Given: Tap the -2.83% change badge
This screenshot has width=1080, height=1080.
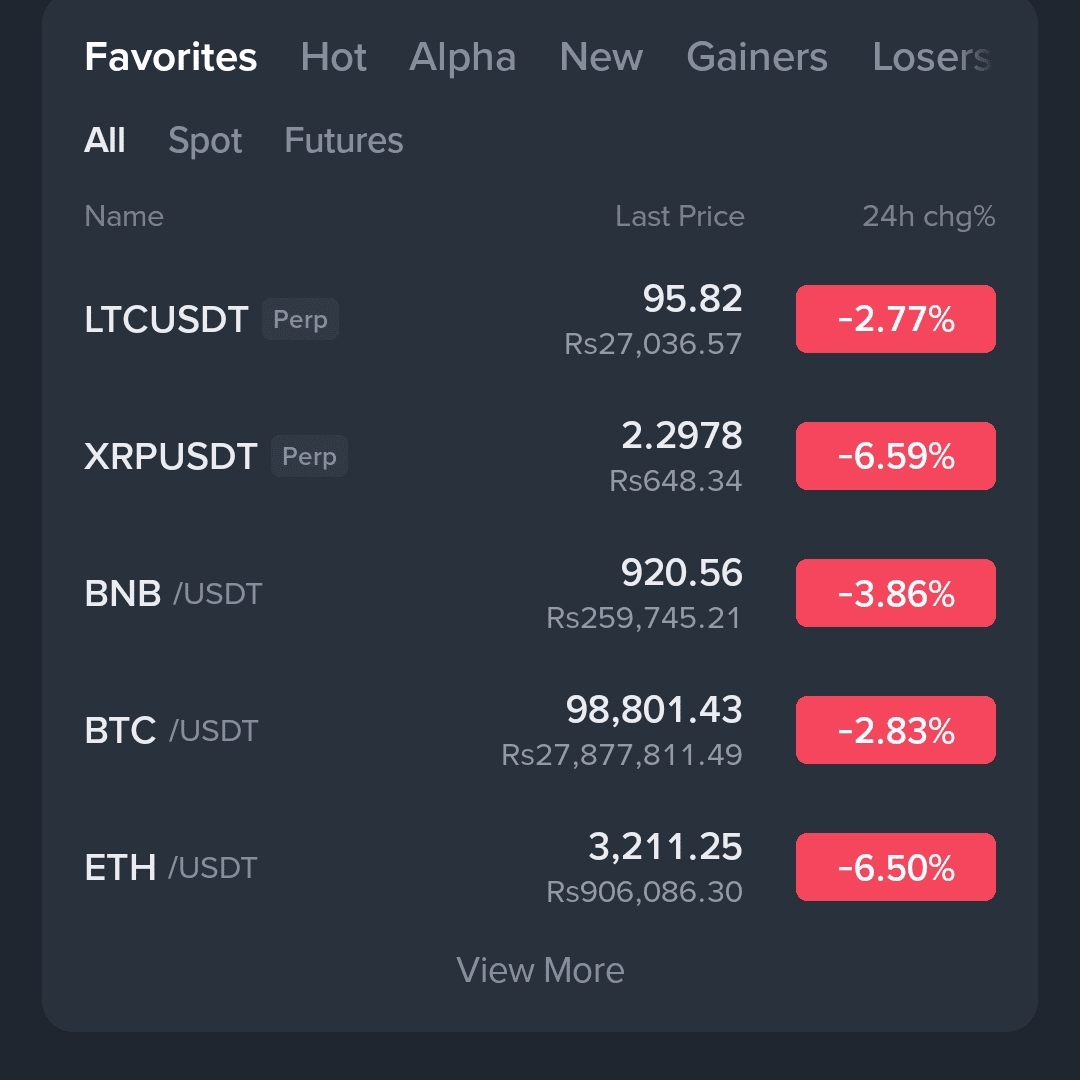Looking at the screenshot, I should pyautogui.click(x=895, y=731).
